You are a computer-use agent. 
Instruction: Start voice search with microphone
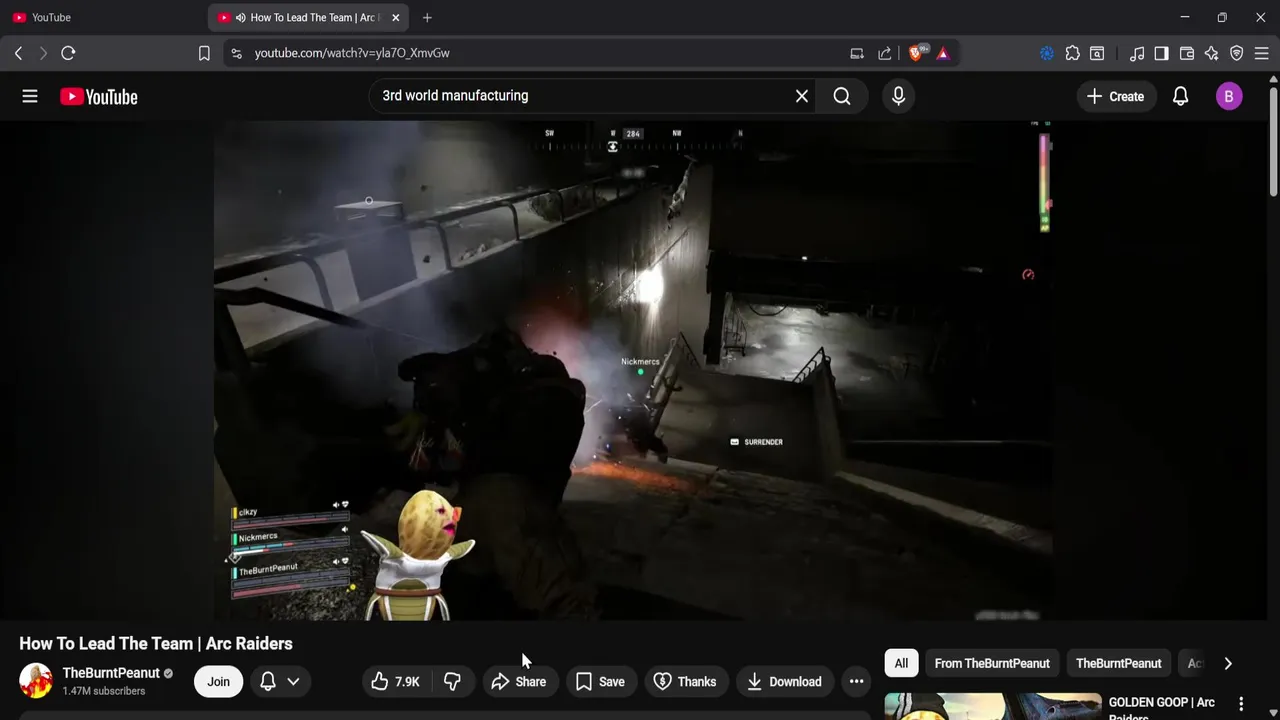898,96
